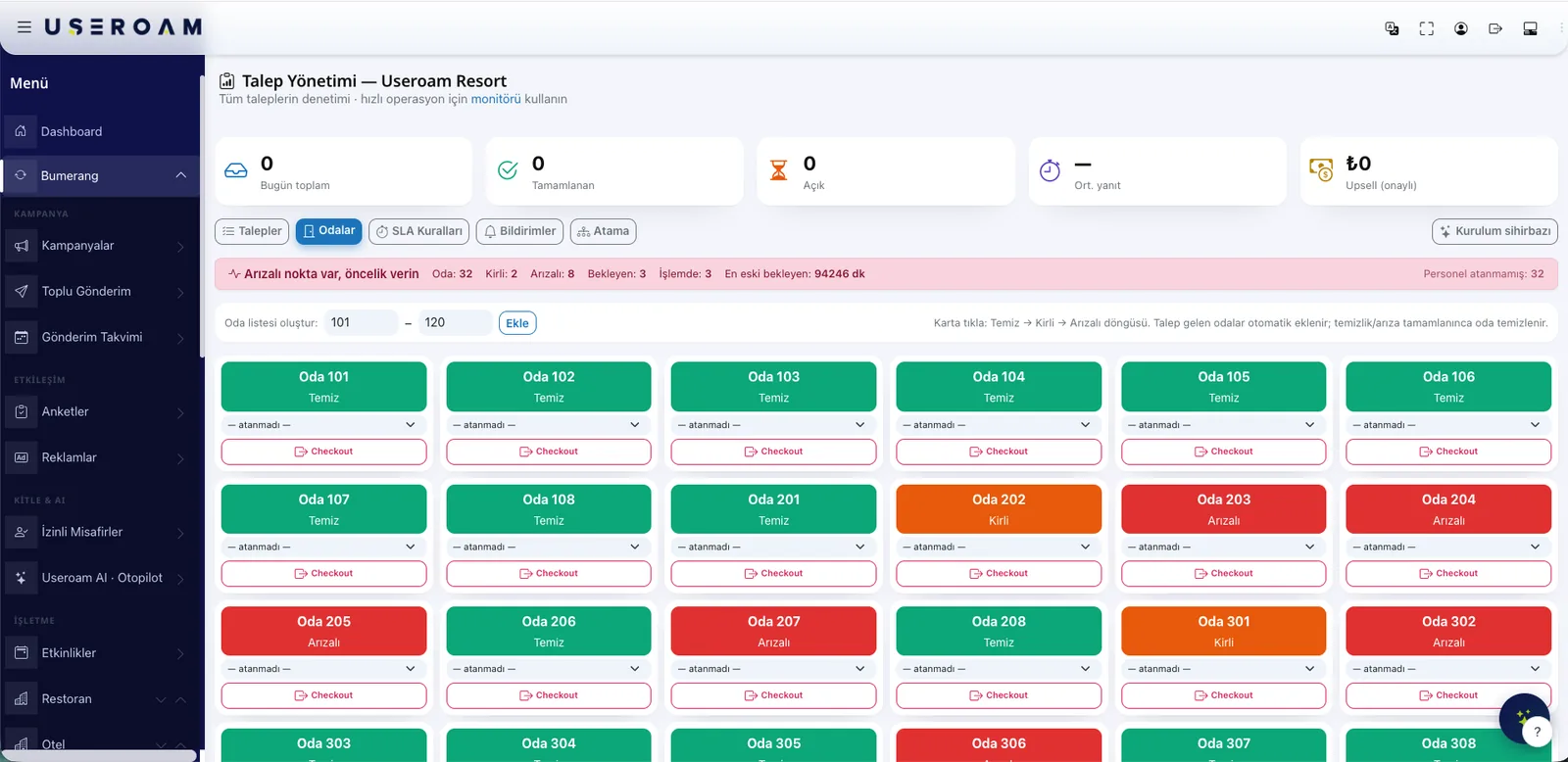Click Checkout for Oda 101

pyautogui.click(x=324, y=452)
